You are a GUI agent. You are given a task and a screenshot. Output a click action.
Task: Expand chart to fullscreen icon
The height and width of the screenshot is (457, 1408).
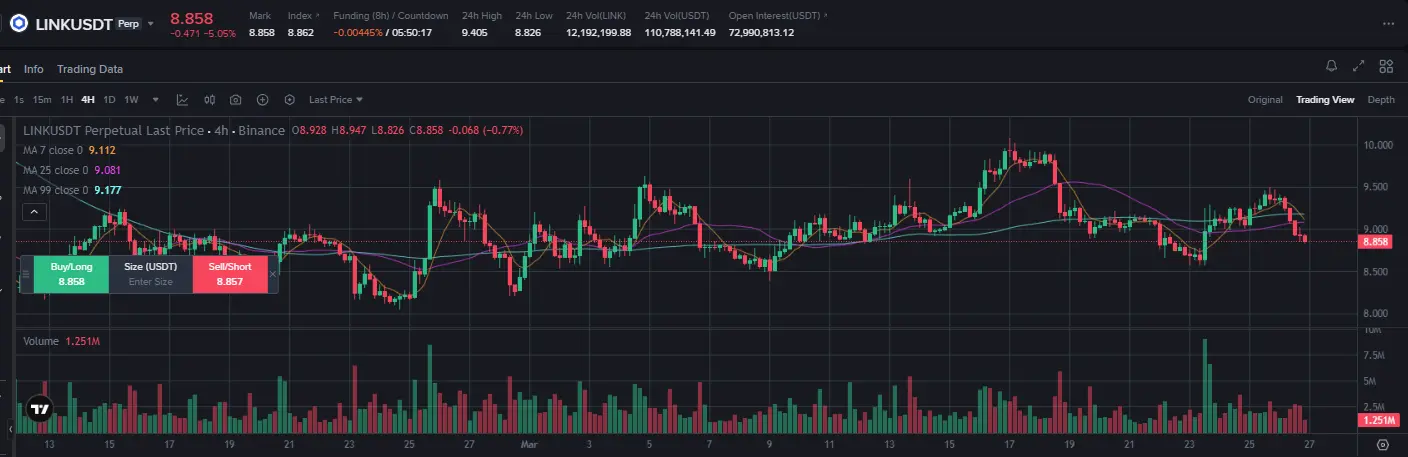click(x=1359, y=67)
